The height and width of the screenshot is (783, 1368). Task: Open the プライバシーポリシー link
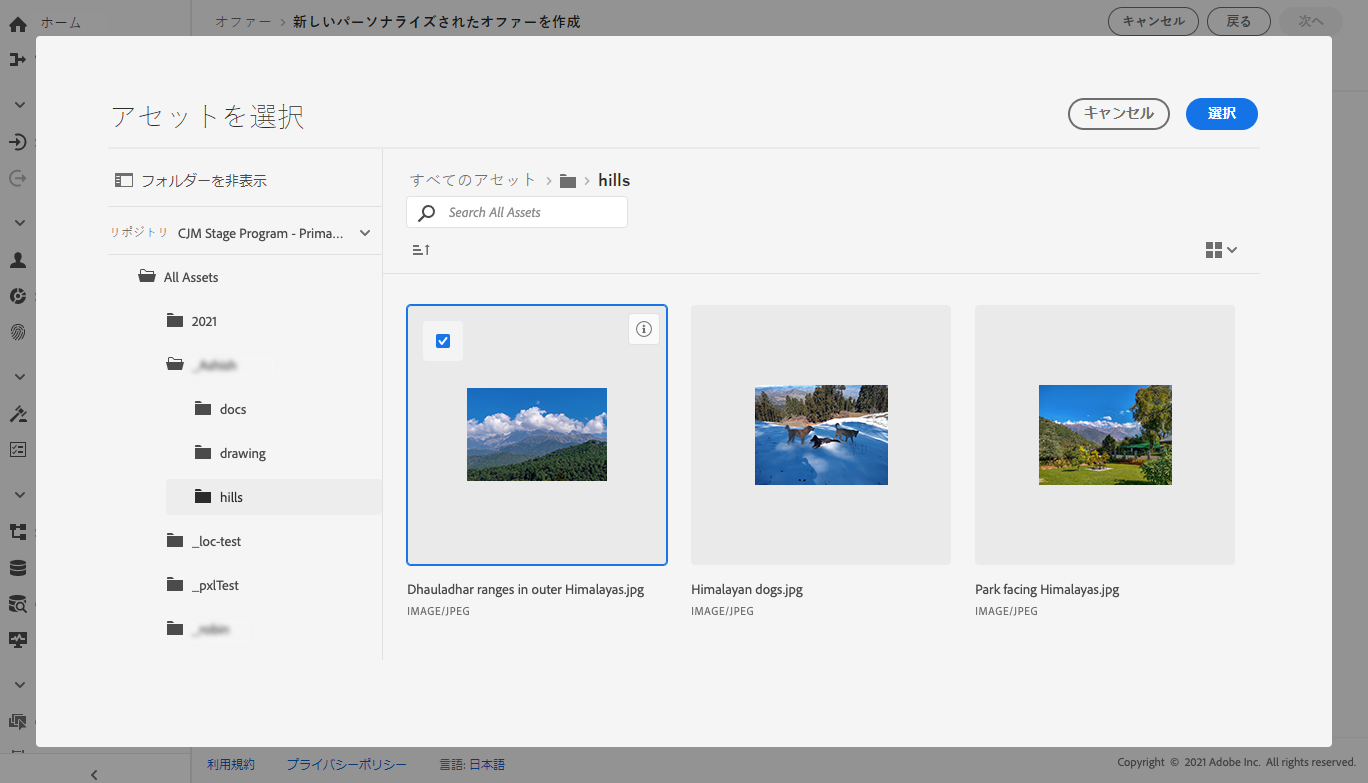click(x=346, y=764)
